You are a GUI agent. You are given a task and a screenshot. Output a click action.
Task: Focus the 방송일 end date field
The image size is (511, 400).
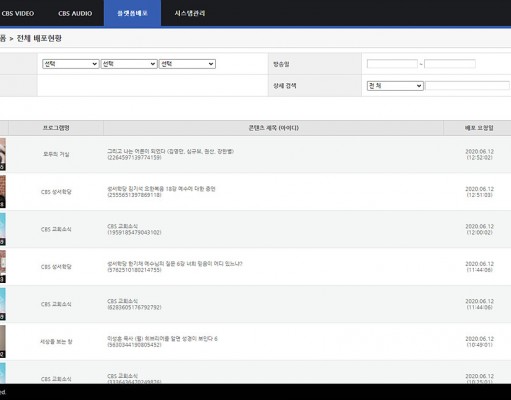coord(450,64)
